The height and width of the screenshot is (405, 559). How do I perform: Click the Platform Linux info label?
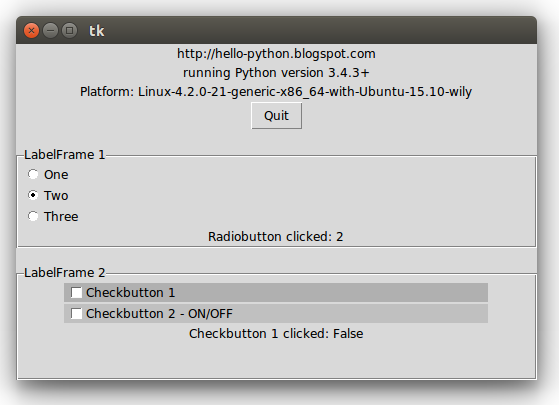(276, 92)
